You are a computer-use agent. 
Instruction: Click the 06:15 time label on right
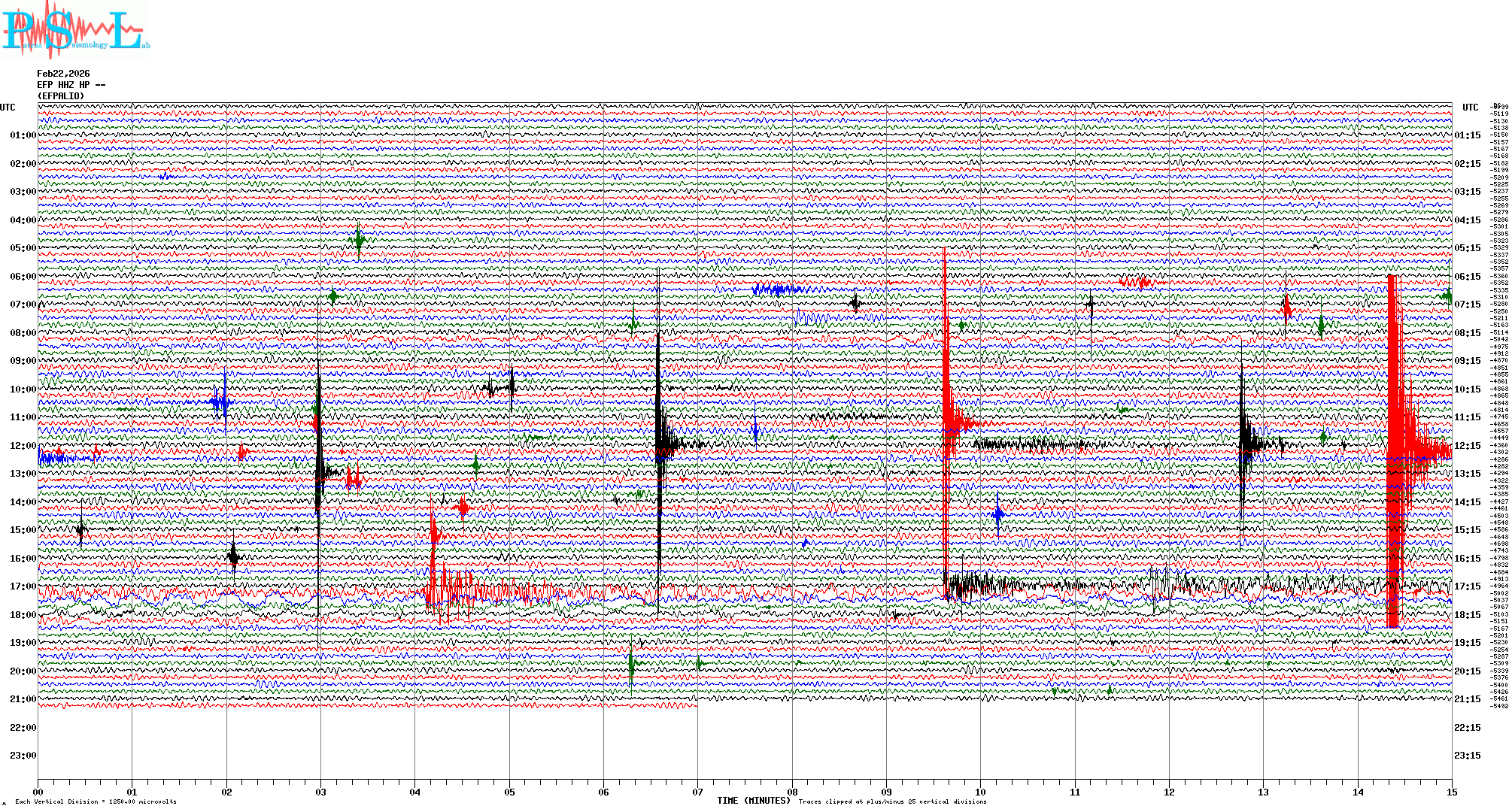[1467, 277]
